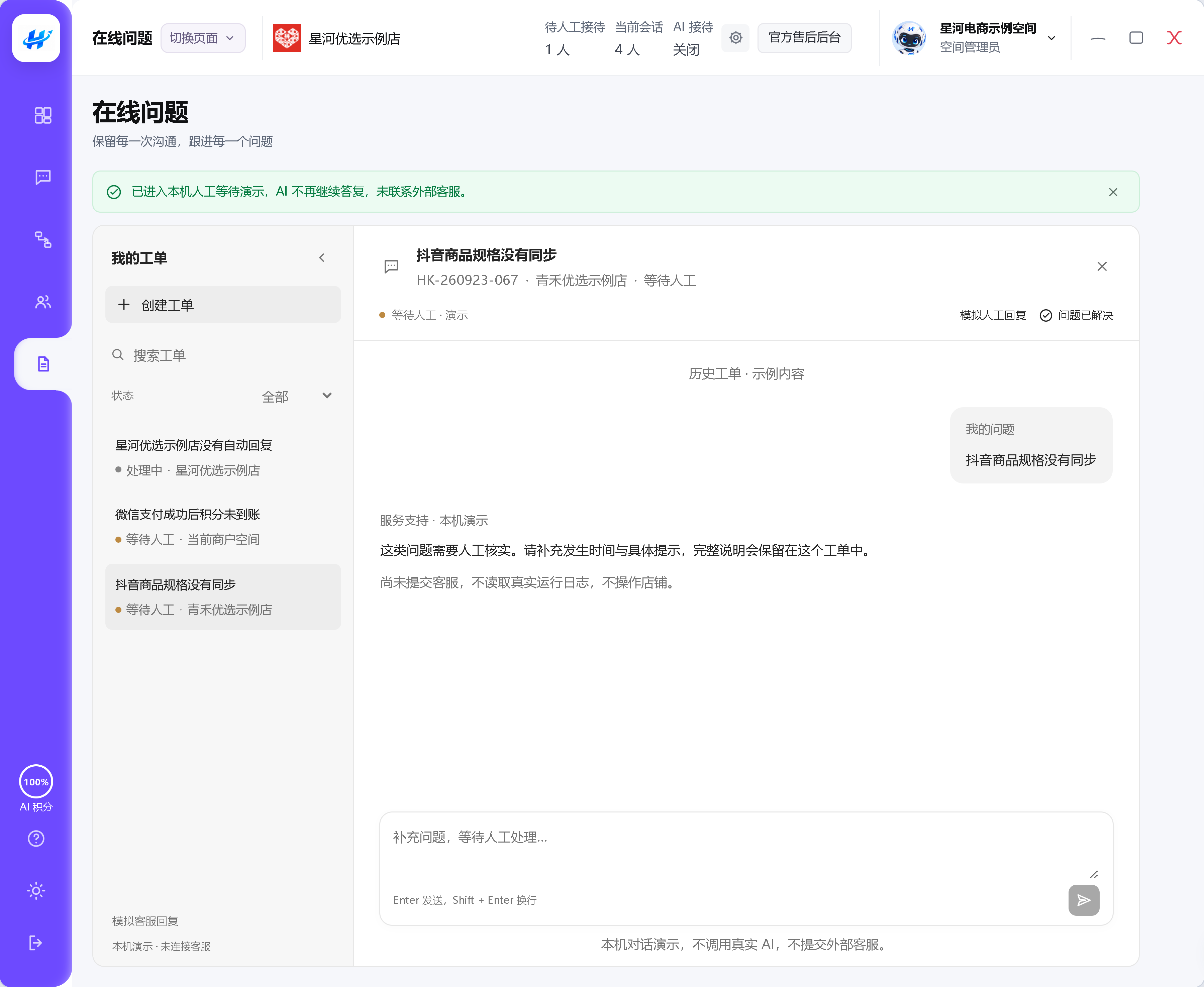Select the ticket 抖音商品规格没有同步 in list

tap(223, 597)
